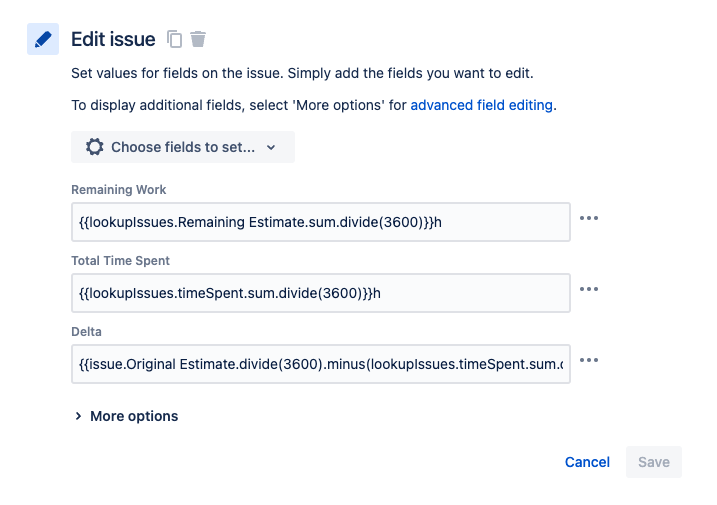717x505 pixels.
Task: Delete the Edit issue action with trash icon
Action: tap(198, 39)
